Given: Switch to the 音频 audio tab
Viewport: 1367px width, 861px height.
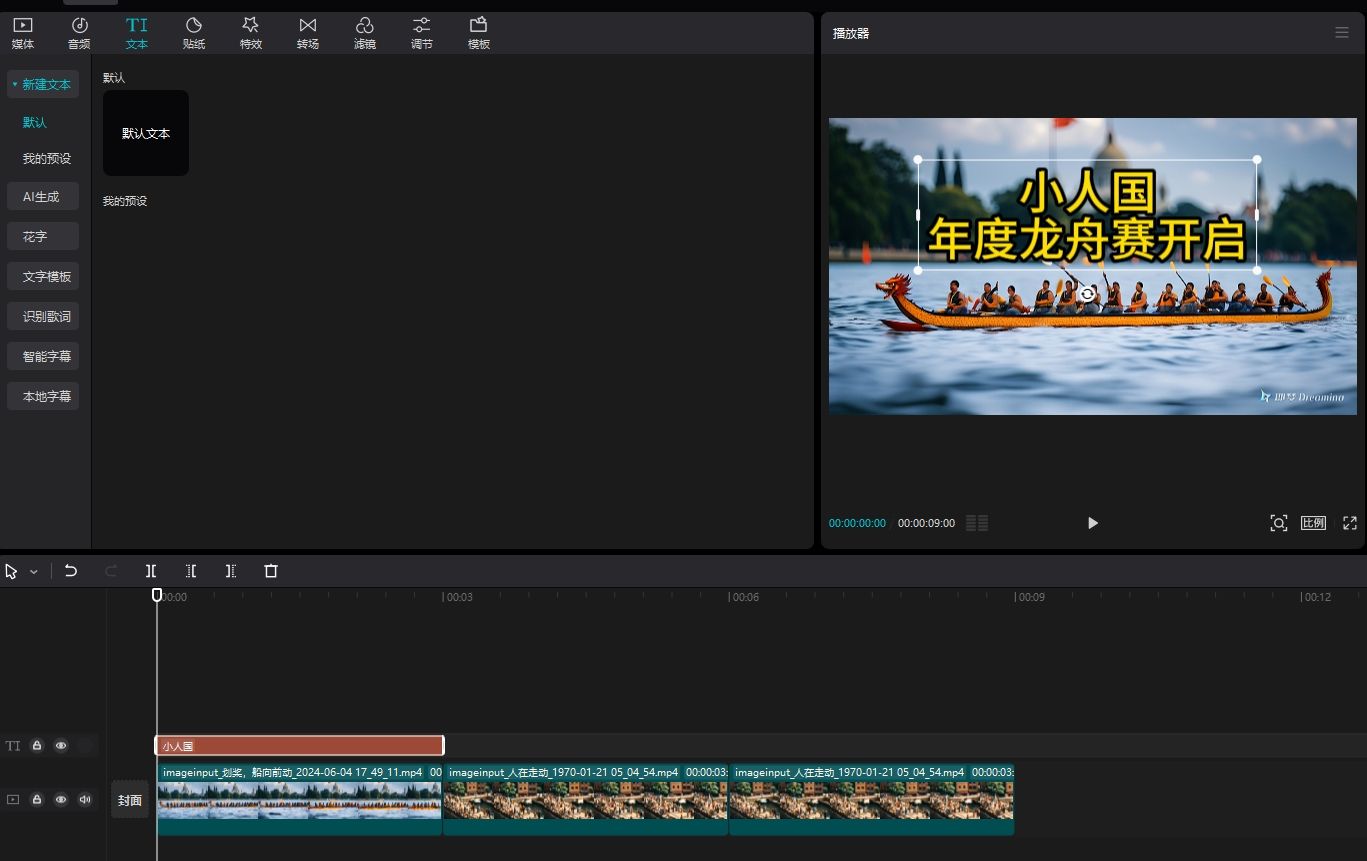Looking at the screenshot, I should click(x=79, y=33).
